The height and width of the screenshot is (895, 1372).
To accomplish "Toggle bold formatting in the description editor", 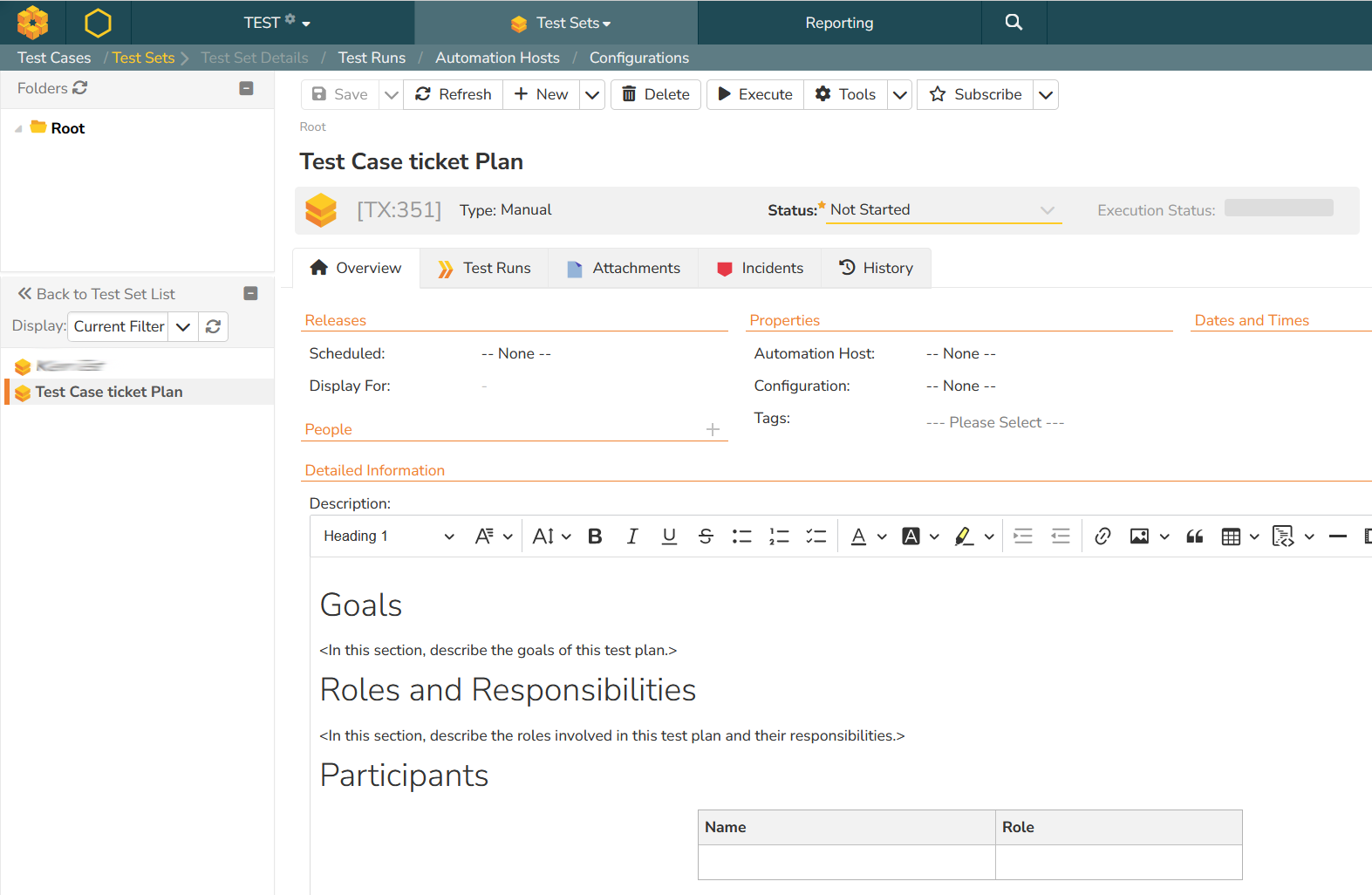I will pos(595,536).
